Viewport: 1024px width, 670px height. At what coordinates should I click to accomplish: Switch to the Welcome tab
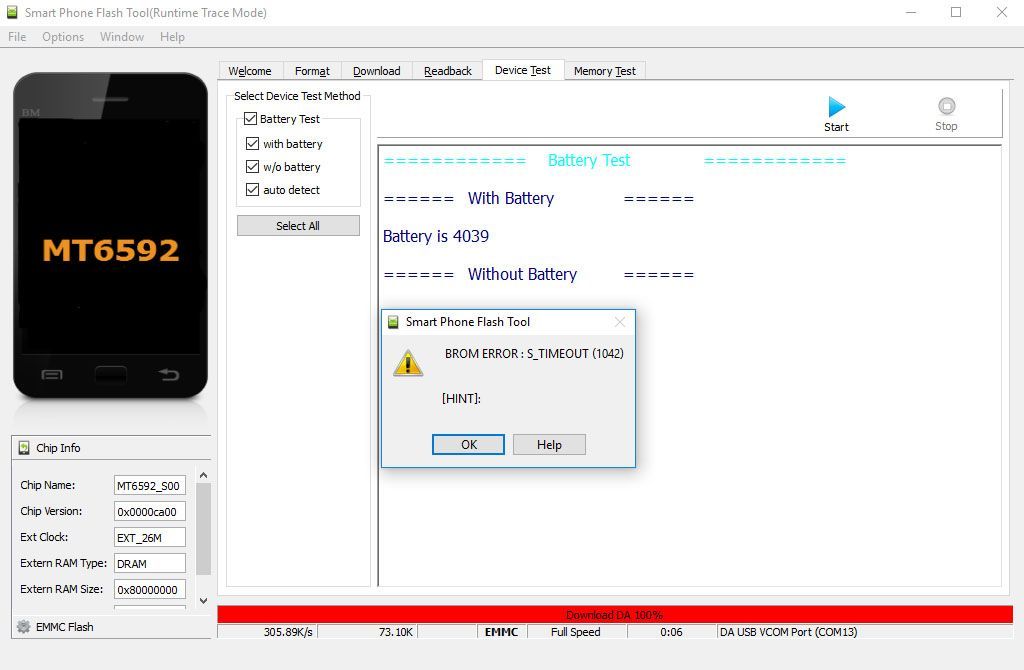250,71
